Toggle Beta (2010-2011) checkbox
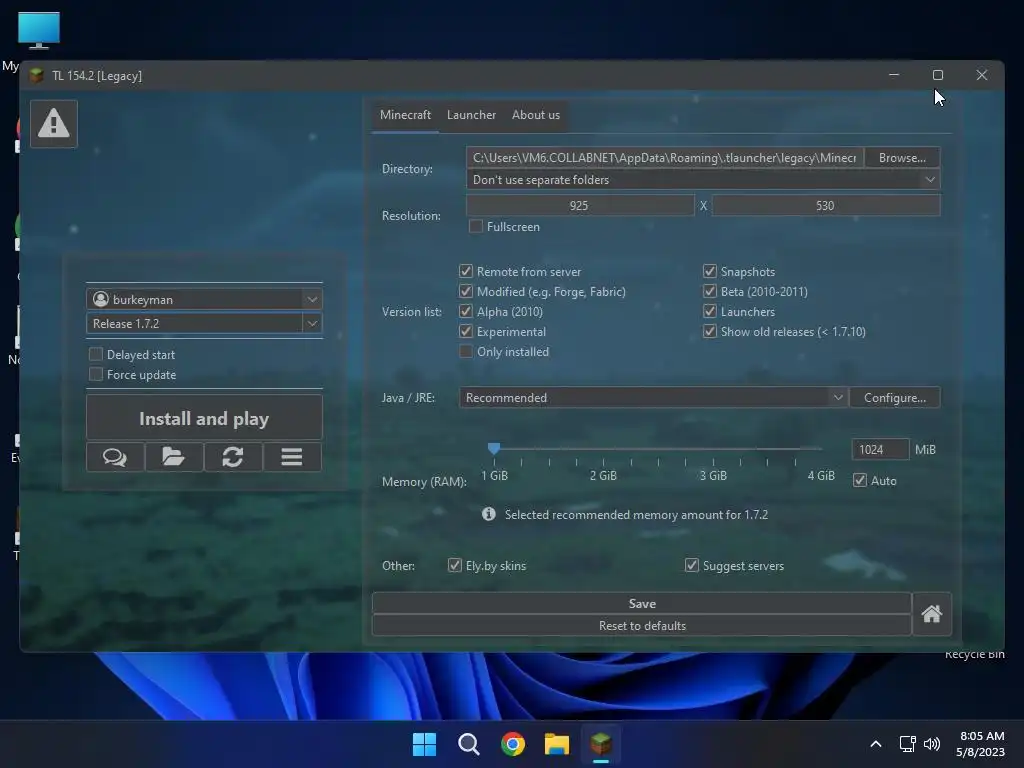Screen dimensions: 1024x768 pyautogui.click(x=710, y=291)
